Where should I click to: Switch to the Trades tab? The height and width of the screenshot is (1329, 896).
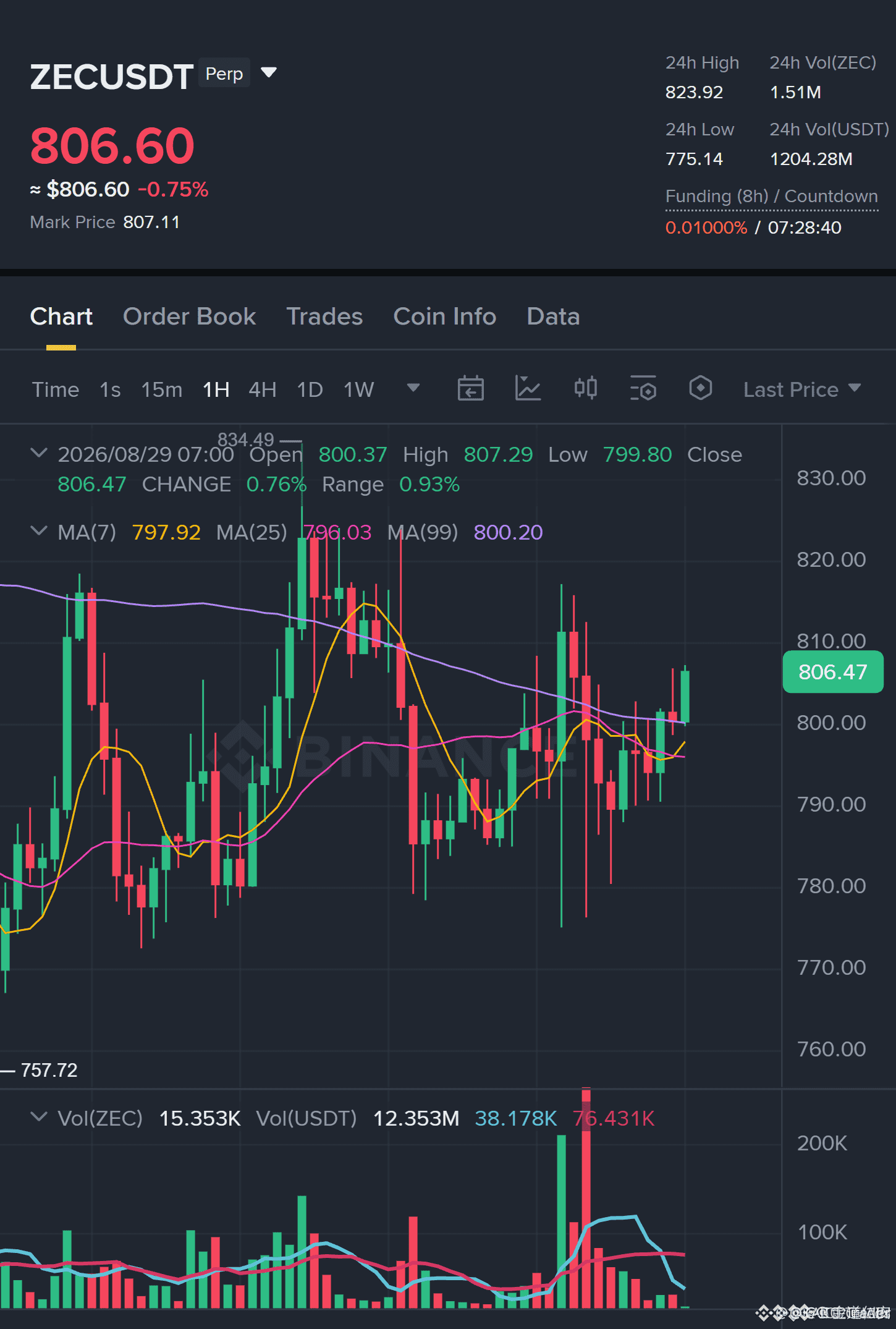pos(324,316)
